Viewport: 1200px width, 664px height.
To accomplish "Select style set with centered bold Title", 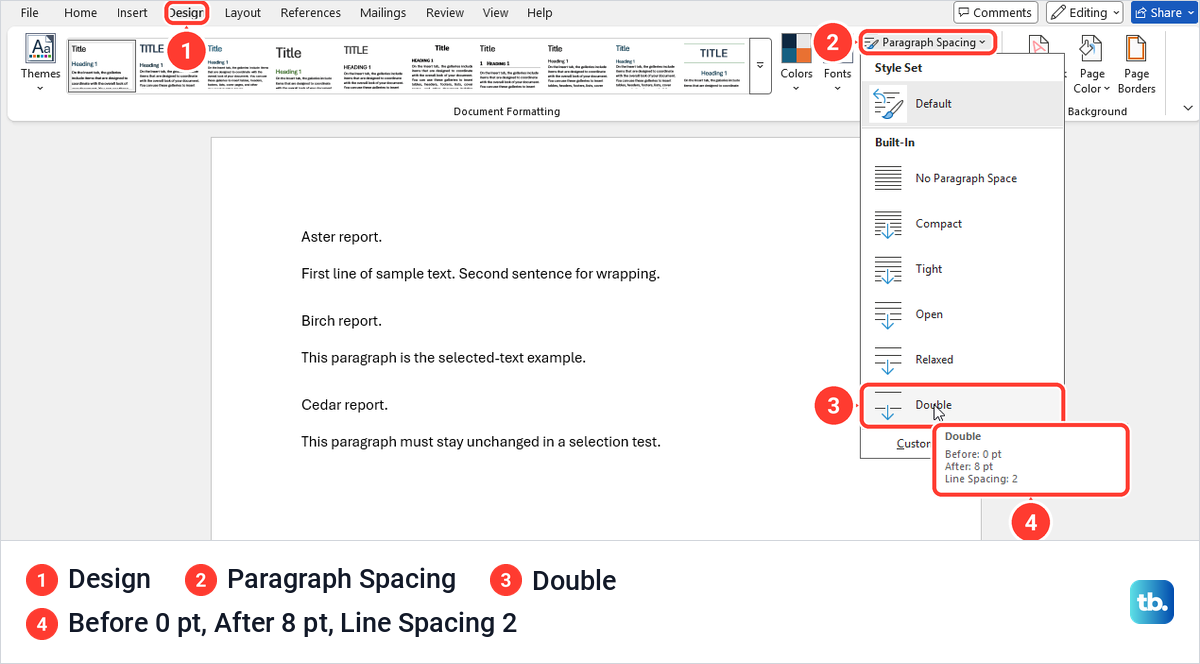I will (x=441, y=66).
